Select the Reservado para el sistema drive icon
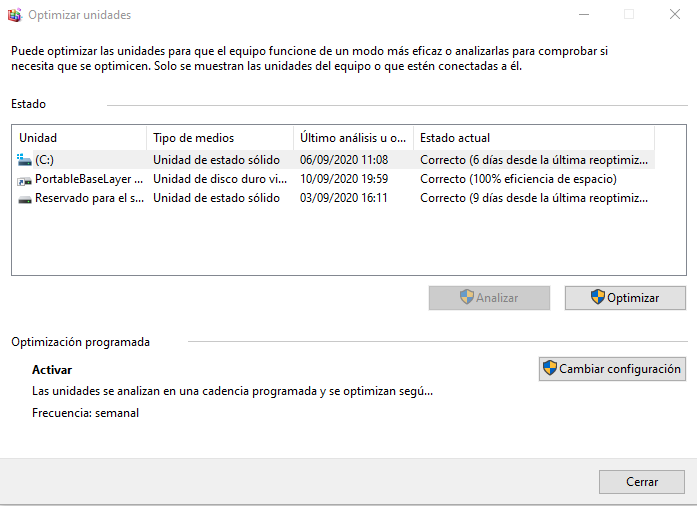This screenshot has width=697, height=506. click(x=24, y=199)
